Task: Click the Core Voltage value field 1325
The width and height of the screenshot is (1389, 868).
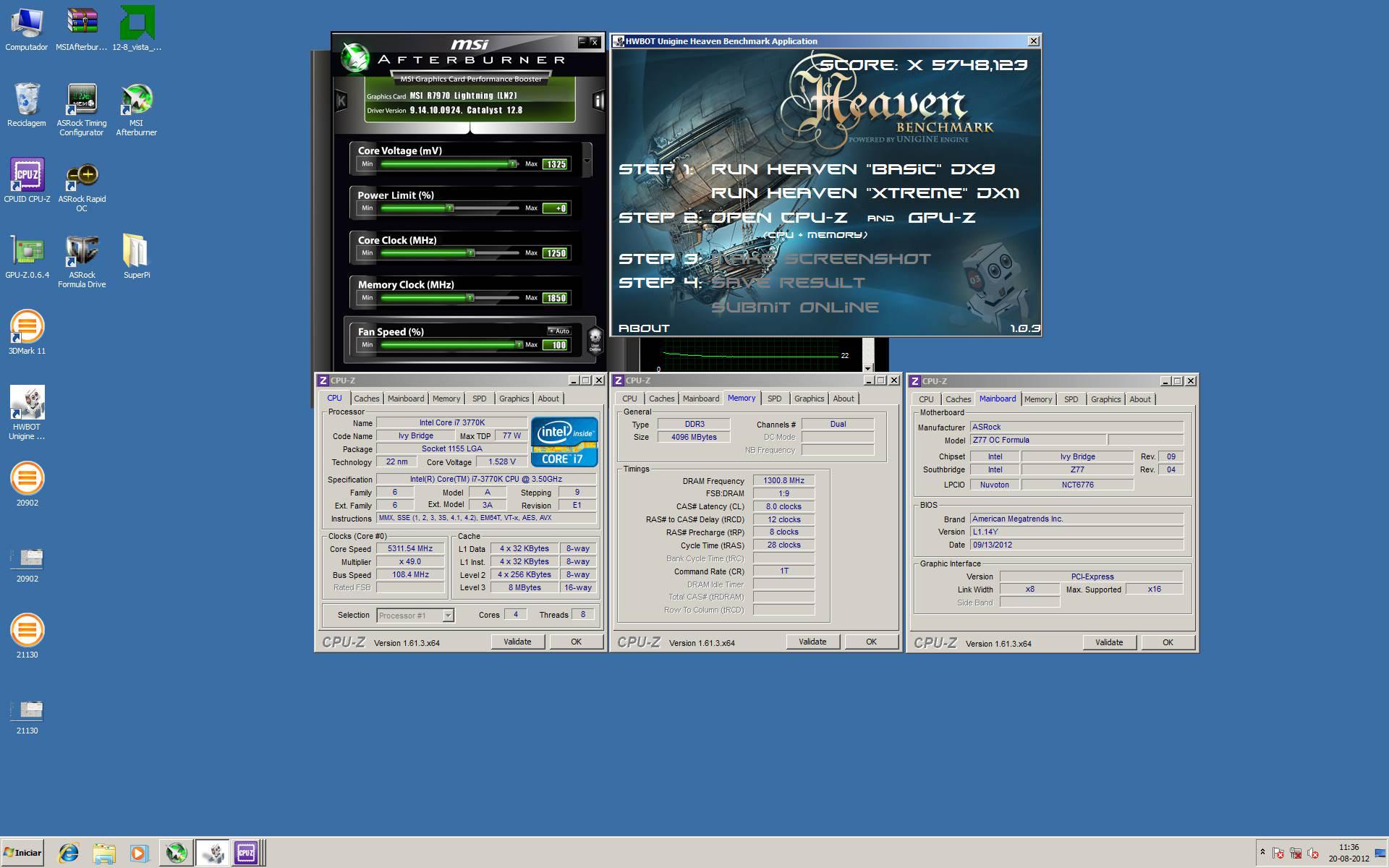Action: tap(556, 164)
